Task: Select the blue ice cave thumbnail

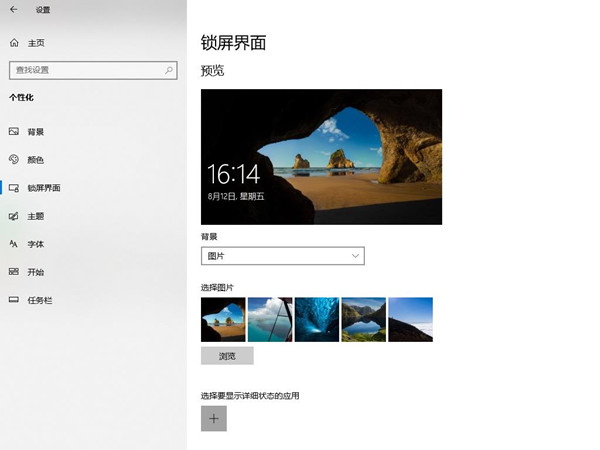Action: [317, 320]
